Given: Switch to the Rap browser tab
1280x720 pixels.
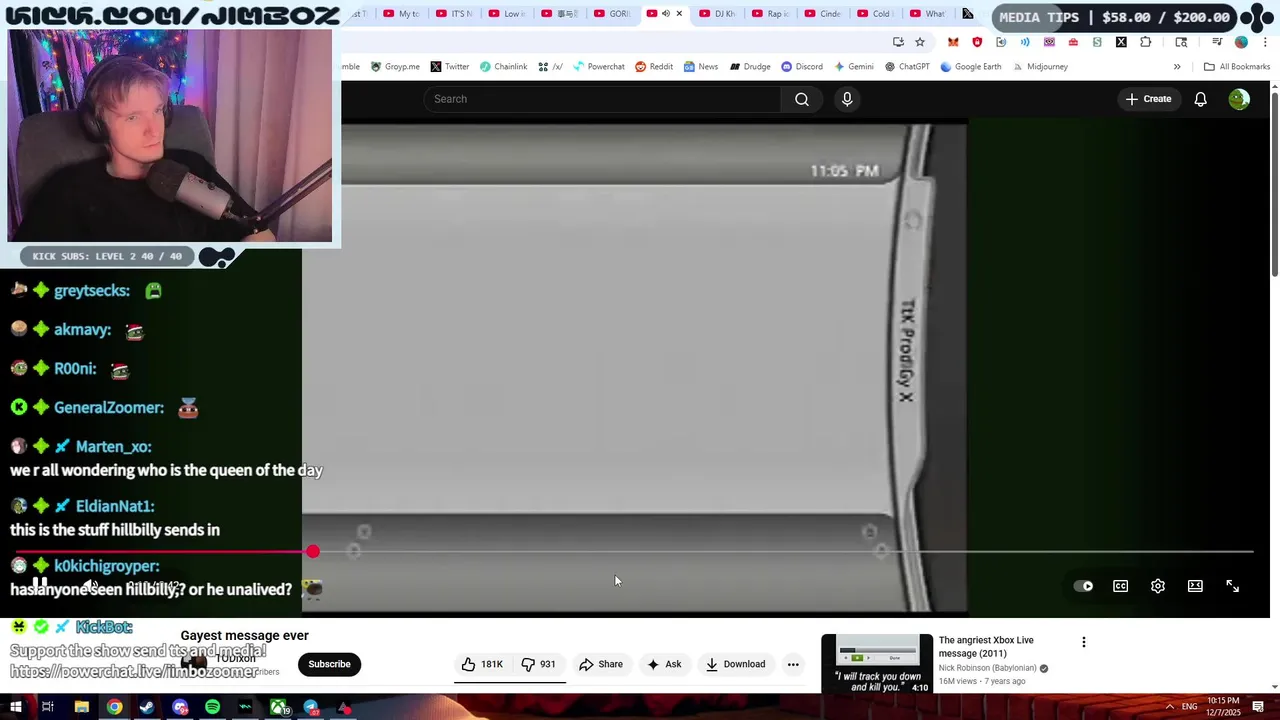Looking at the screenshot, I should point(771,14).
